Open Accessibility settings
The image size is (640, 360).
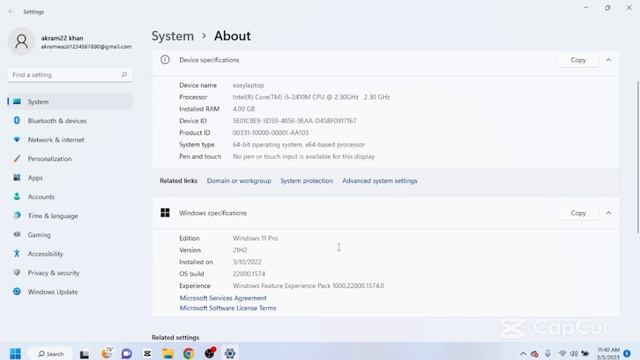[x=70, y=254]
